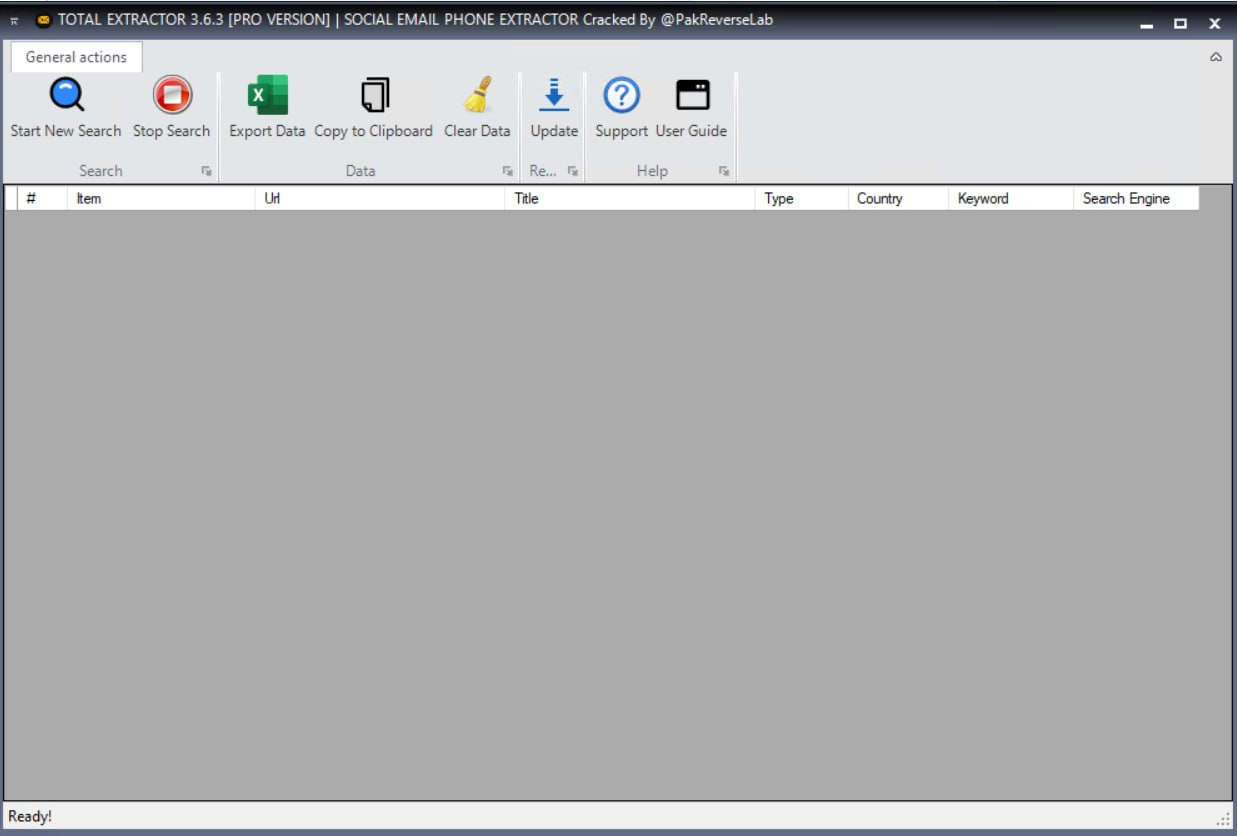Click the resize grip in status bar
1237x836 pixels.
(1223, 819)
